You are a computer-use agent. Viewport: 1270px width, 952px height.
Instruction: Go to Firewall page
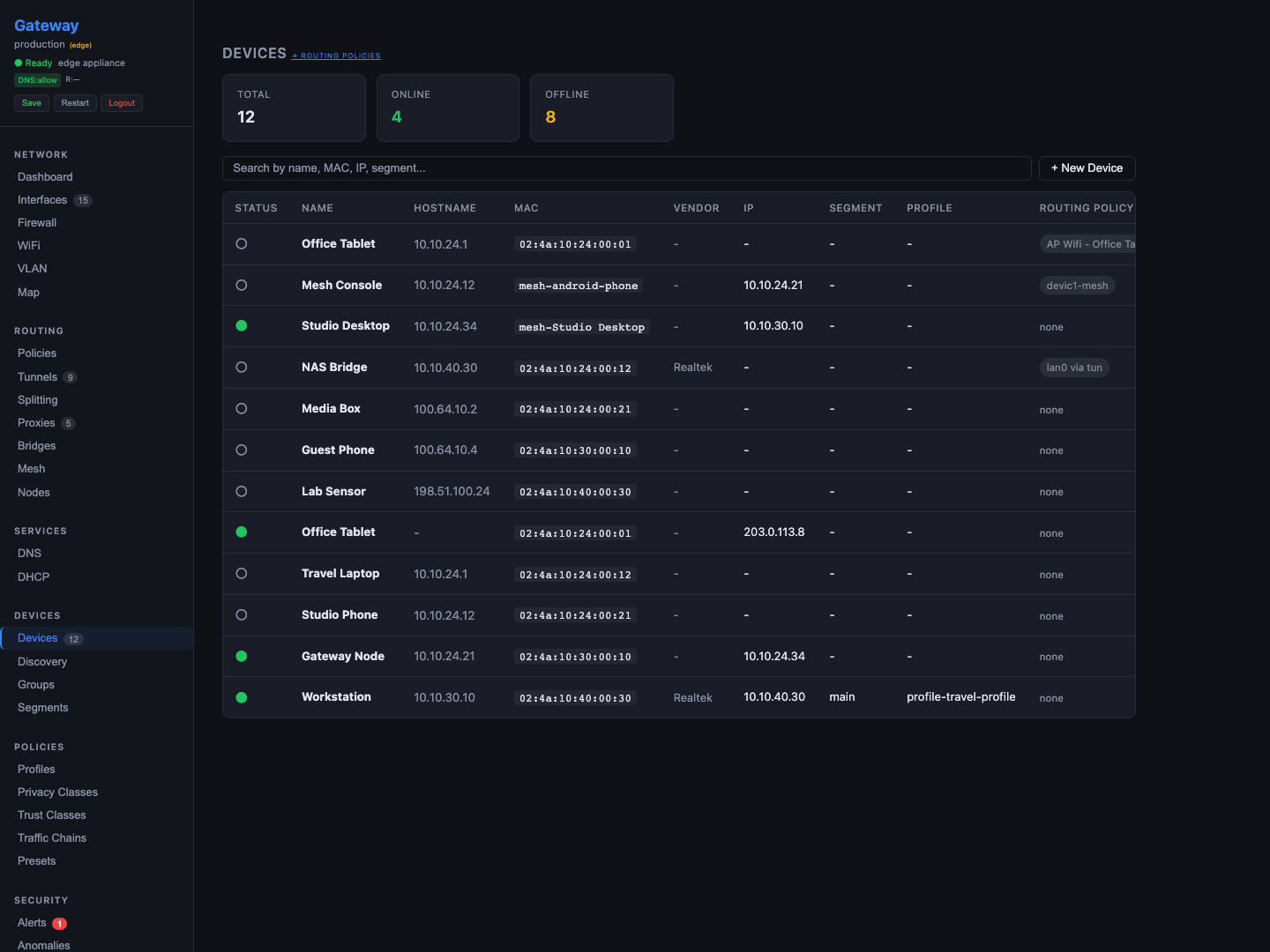[37, 223]
